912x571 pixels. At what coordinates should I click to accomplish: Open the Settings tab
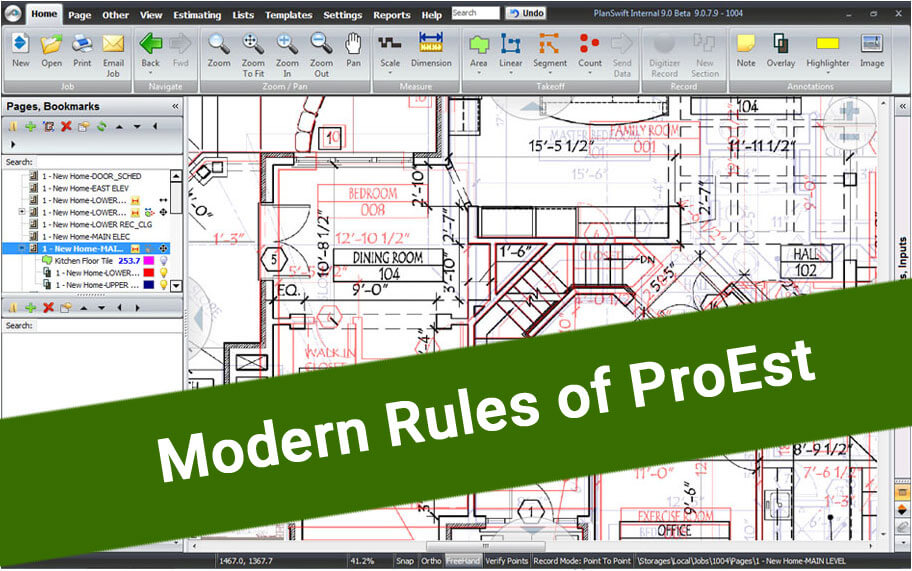(x=343, y=15)
